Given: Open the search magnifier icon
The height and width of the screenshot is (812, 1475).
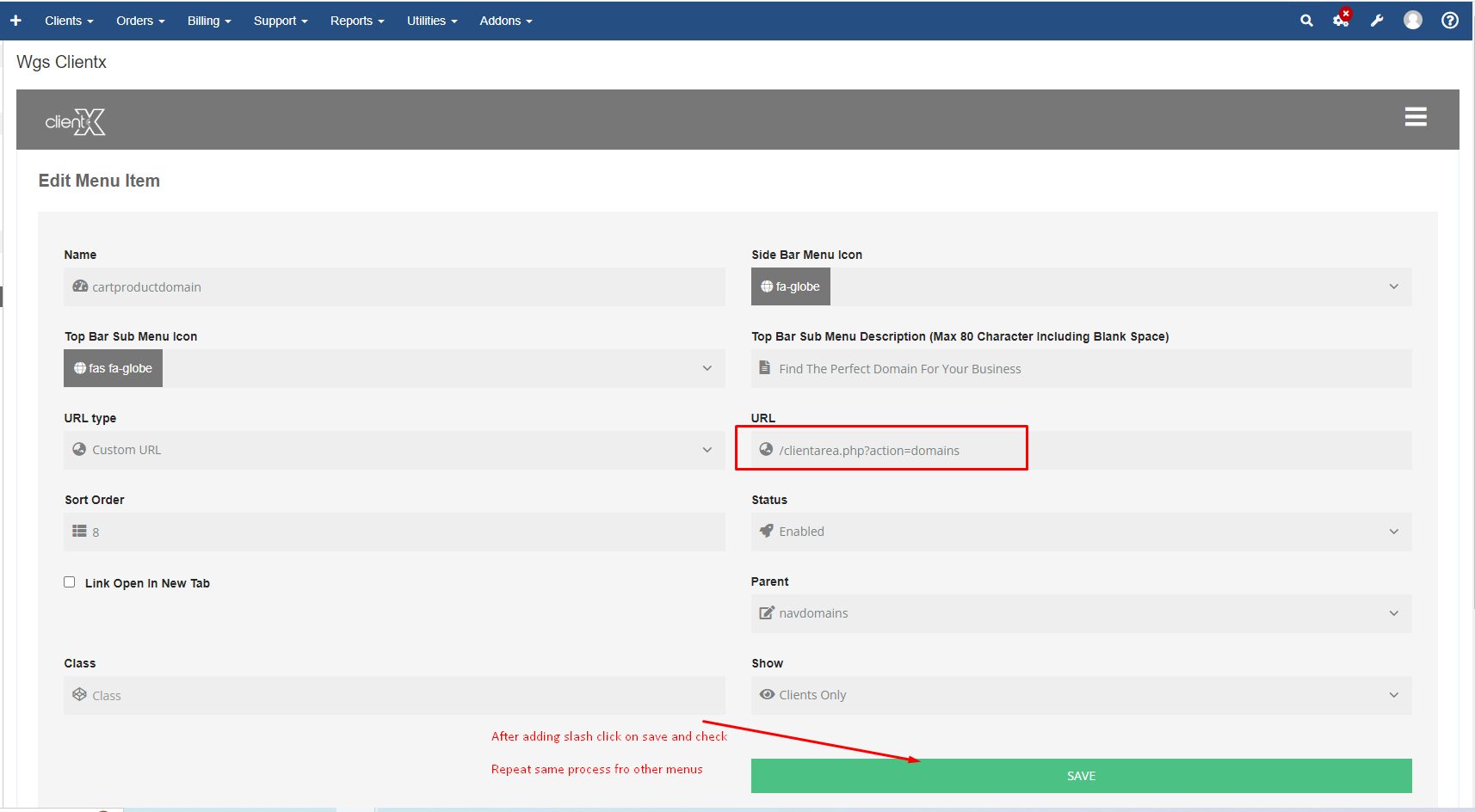Looking at the screenshot, I should (1306, 21).
